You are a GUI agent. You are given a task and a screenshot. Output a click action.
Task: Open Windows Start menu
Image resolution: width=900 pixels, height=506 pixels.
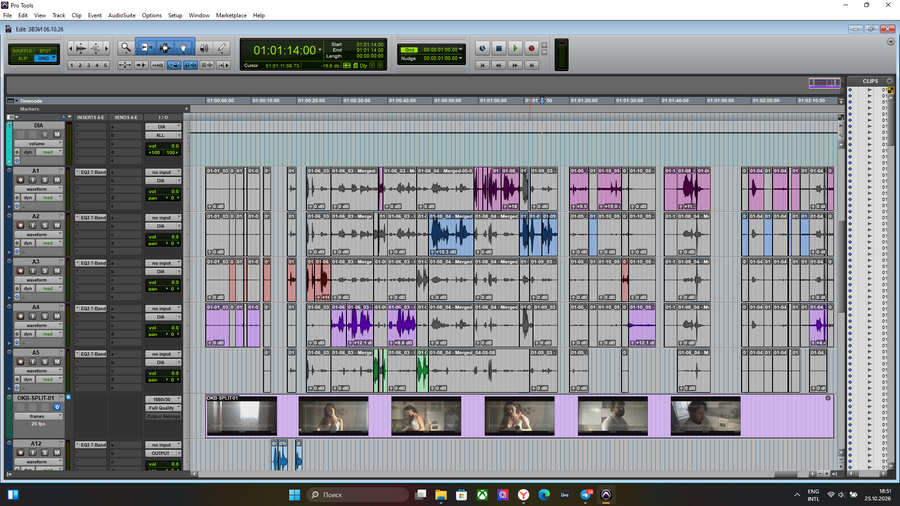pos(294,495)
